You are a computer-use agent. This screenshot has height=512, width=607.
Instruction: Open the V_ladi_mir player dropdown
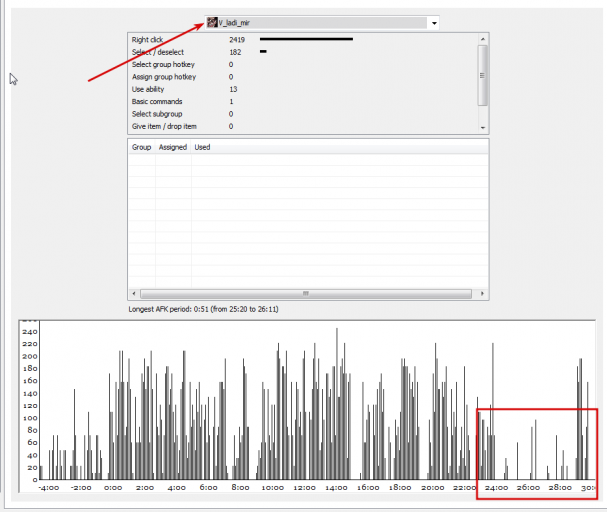click(321, 23)
